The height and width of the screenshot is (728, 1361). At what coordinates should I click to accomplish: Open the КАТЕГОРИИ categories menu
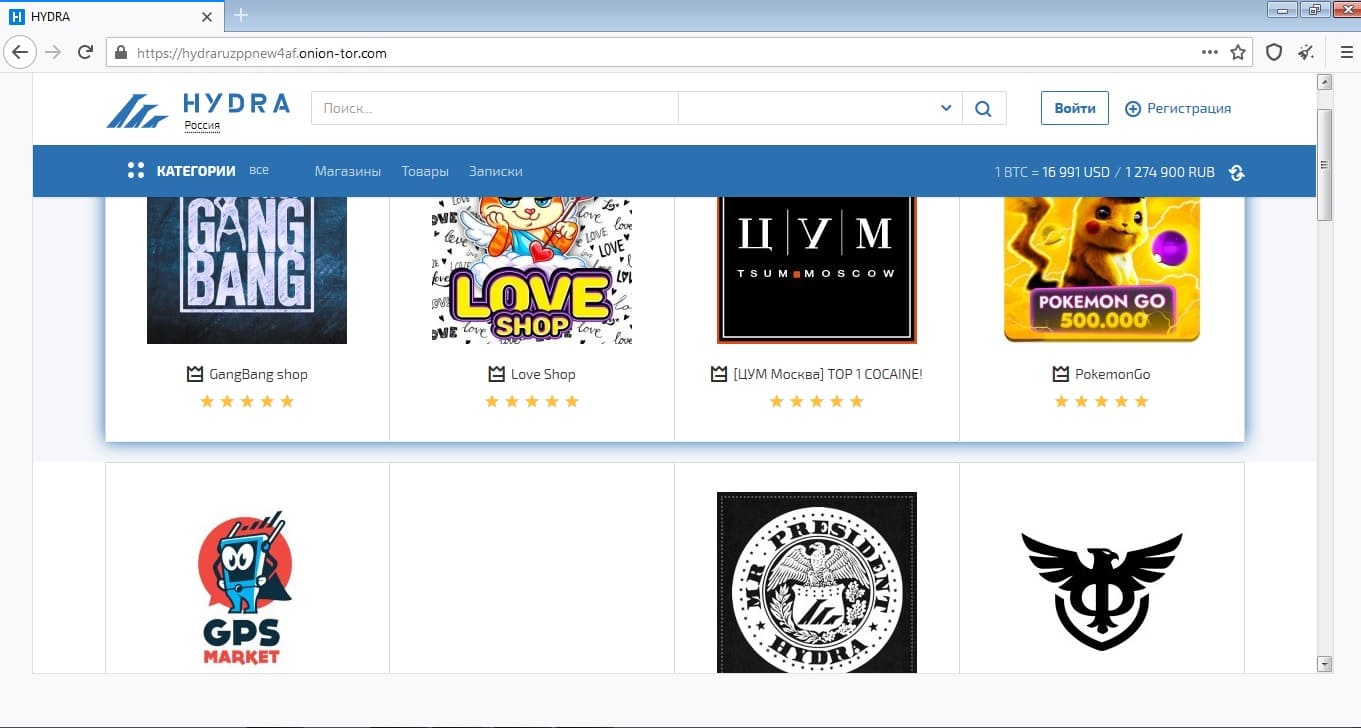click(x=182, y=171)
